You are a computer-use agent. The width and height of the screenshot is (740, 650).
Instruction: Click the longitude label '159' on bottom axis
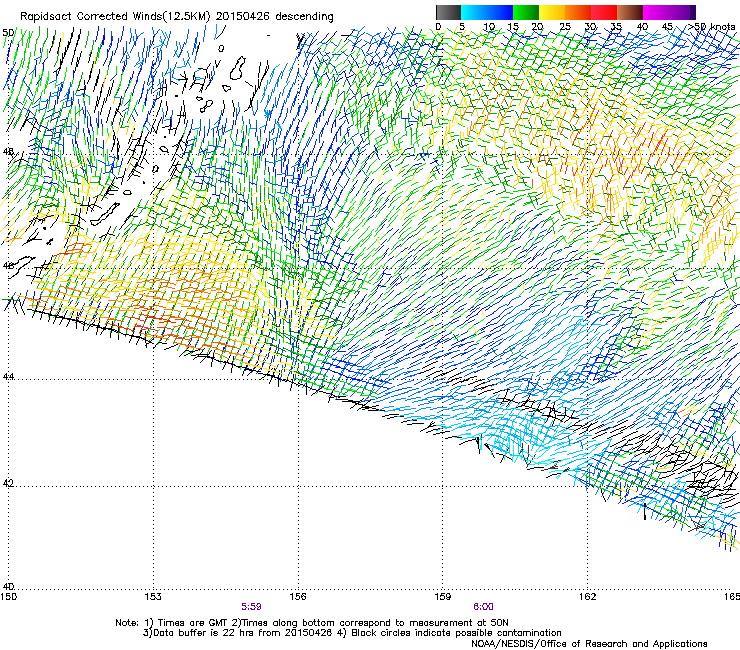[443, 597]
